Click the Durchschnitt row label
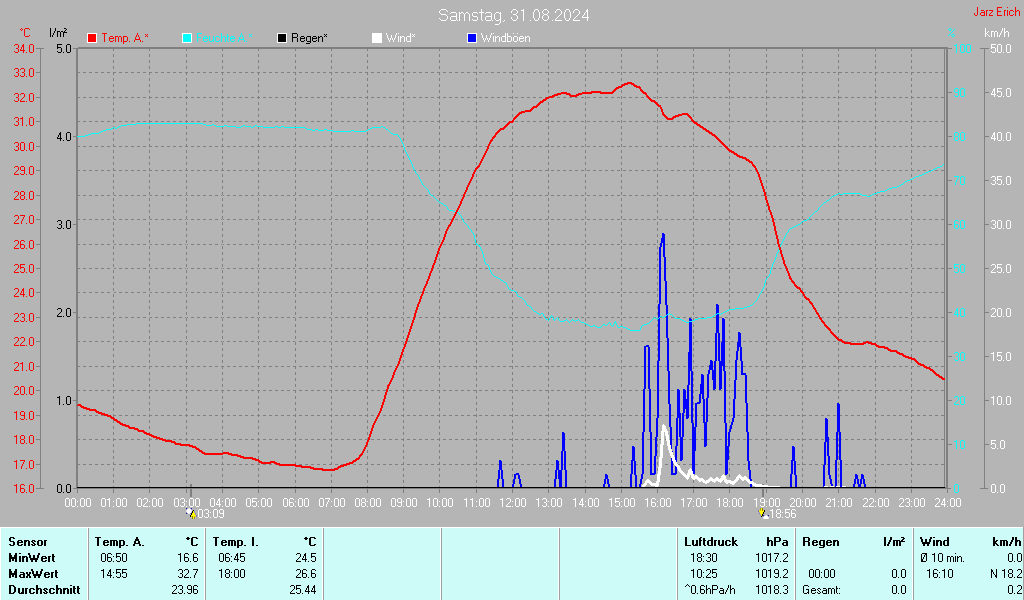This screenshot has height=600, width=1024. [x=44, y=590]
